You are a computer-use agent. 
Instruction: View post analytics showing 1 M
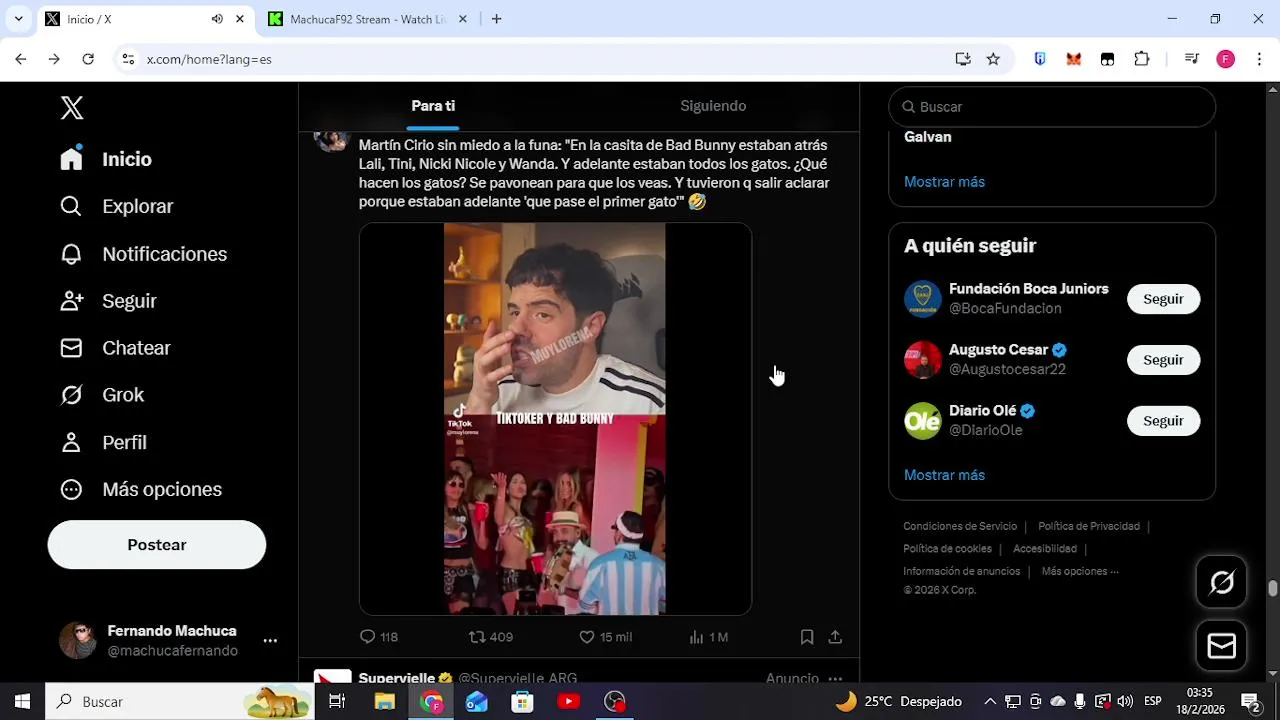(709, 637)
